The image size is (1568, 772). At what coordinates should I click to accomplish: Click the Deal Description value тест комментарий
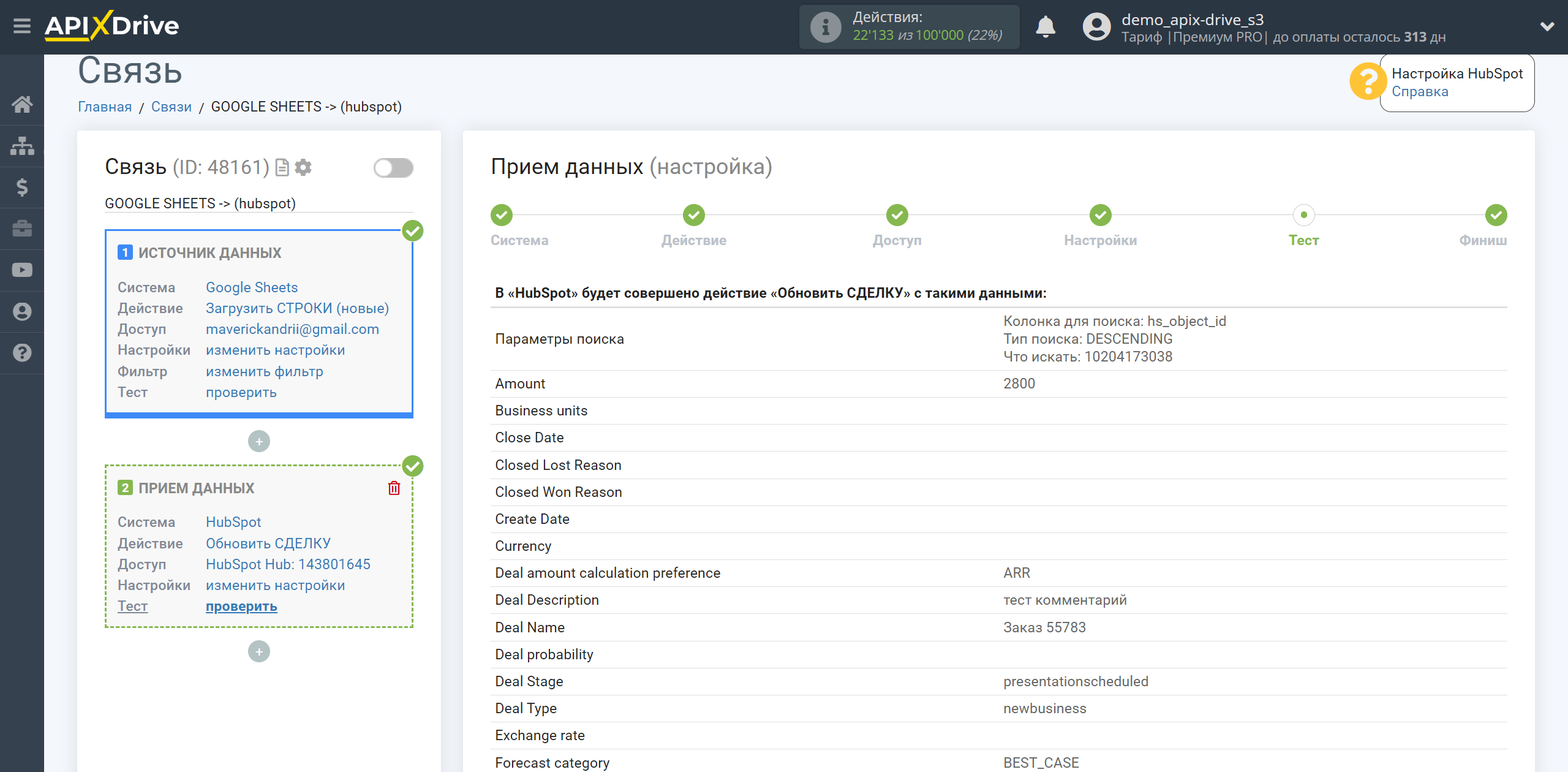(x=1065, y=600)
